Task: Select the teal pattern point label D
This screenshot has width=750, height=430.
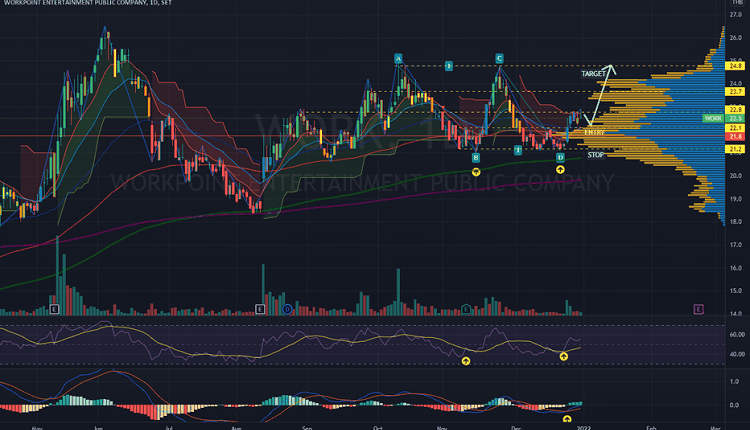Action: [x=560, y=157]
